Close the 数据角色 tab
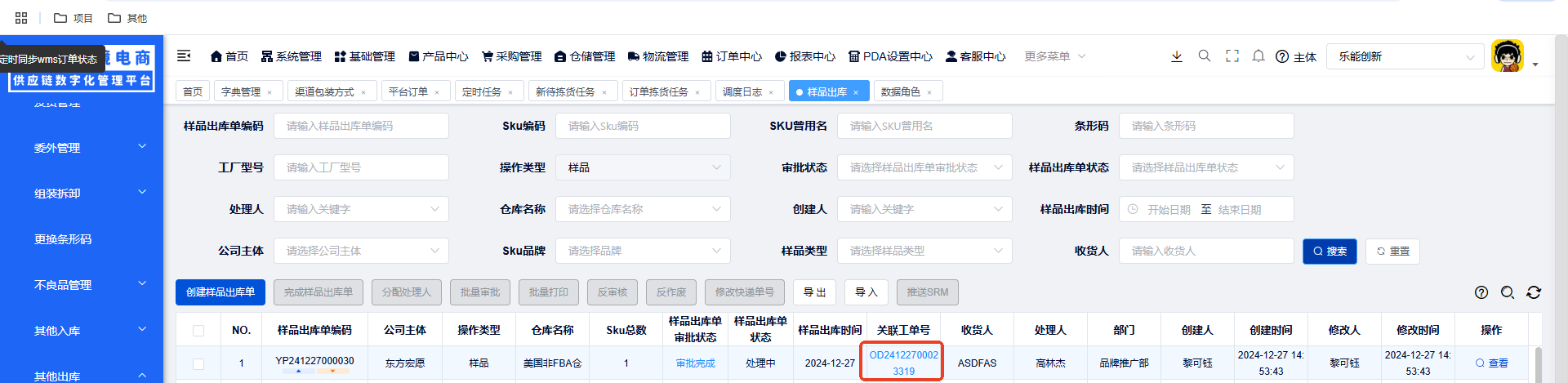 coord(929,92)
